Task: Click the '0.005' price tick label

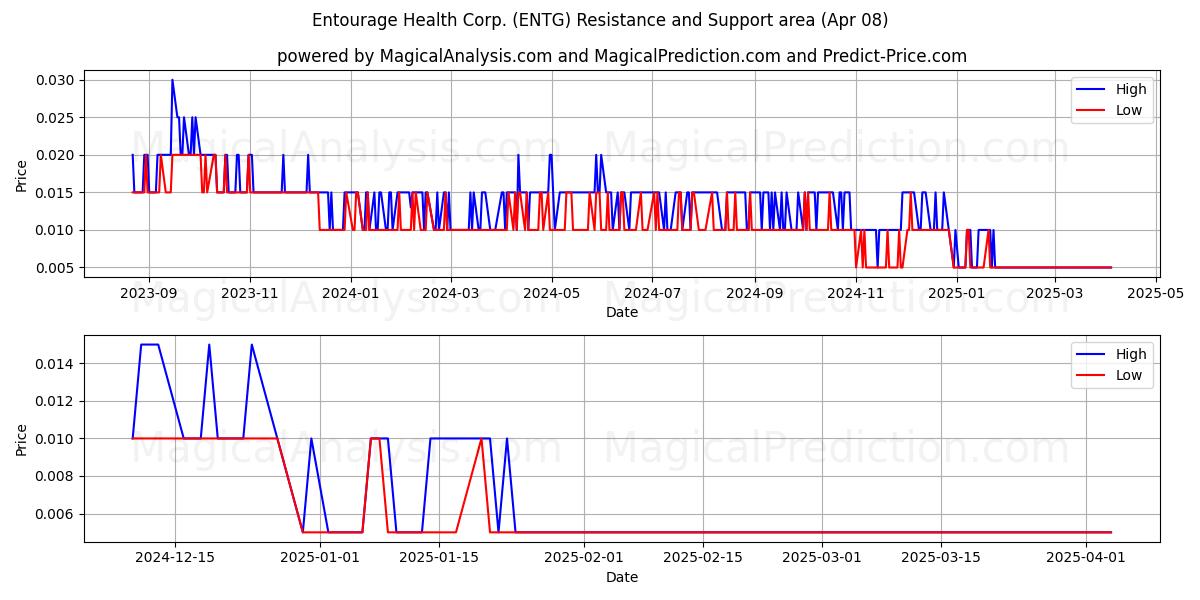Action: [57, 268]
